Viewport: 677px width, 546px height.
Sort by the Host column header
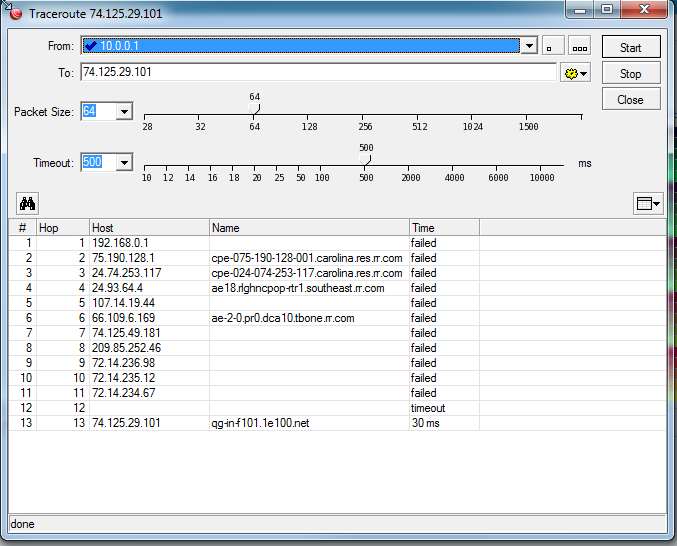(x=149, y=227)
